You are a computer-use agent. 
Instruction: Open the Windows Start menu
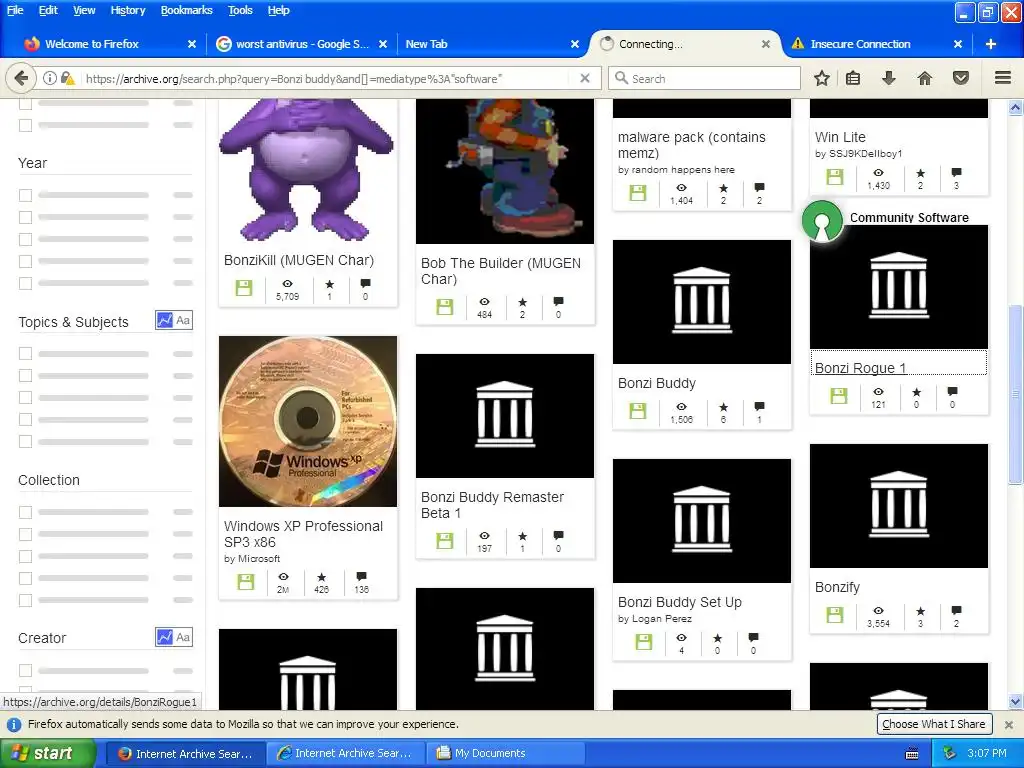[47, 753]
